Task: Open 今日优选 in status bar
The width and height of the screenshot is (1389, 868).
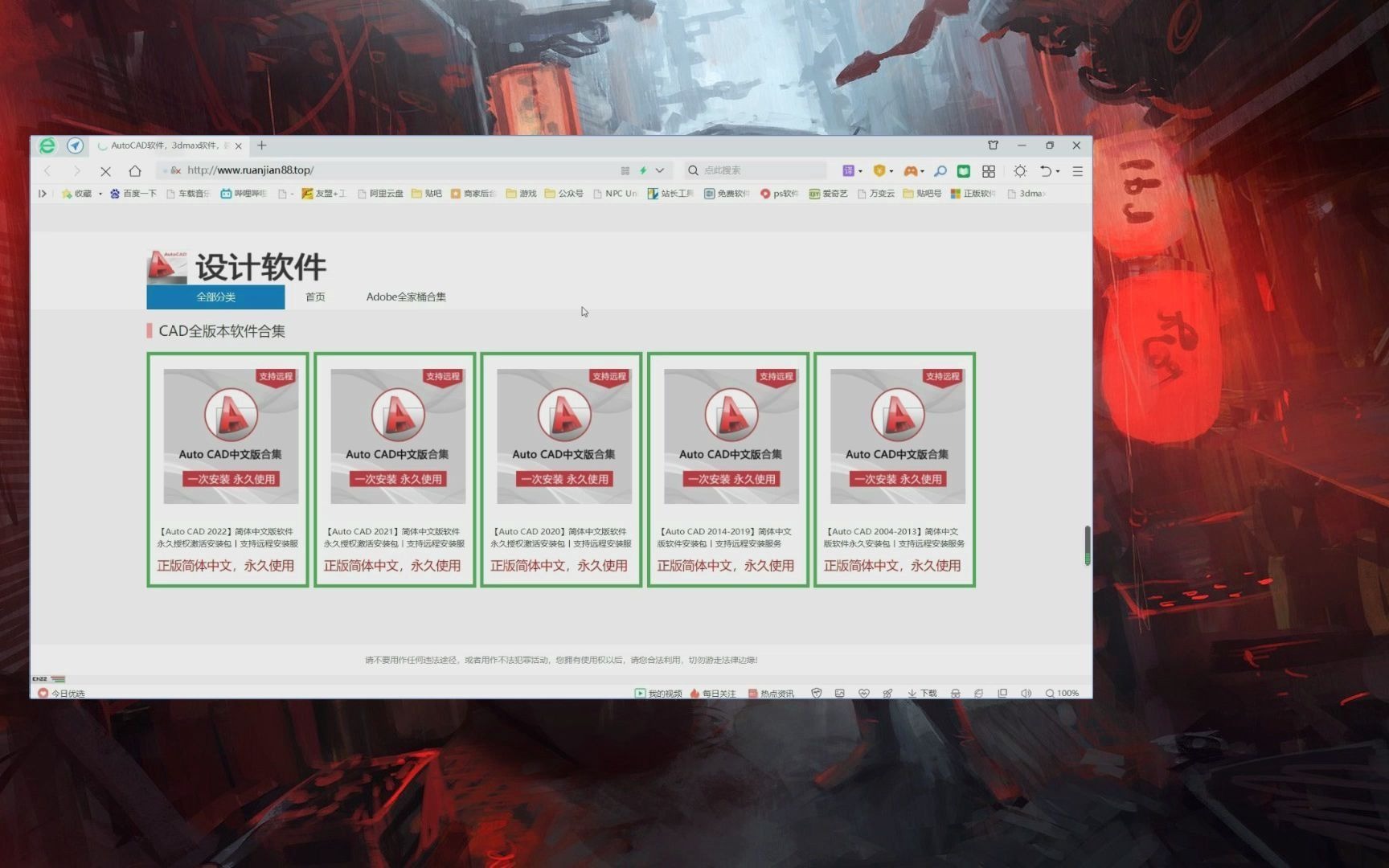Action: point(62,693)
